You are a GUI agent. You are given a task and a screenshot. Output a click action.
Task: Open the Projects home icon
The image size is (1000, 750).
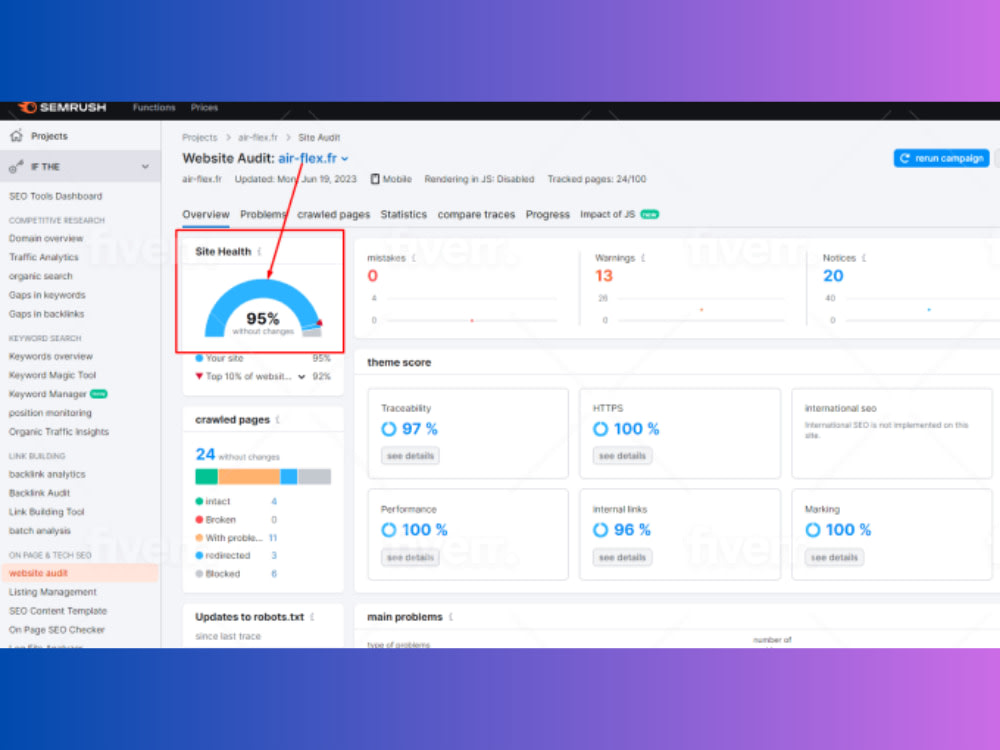17,136
